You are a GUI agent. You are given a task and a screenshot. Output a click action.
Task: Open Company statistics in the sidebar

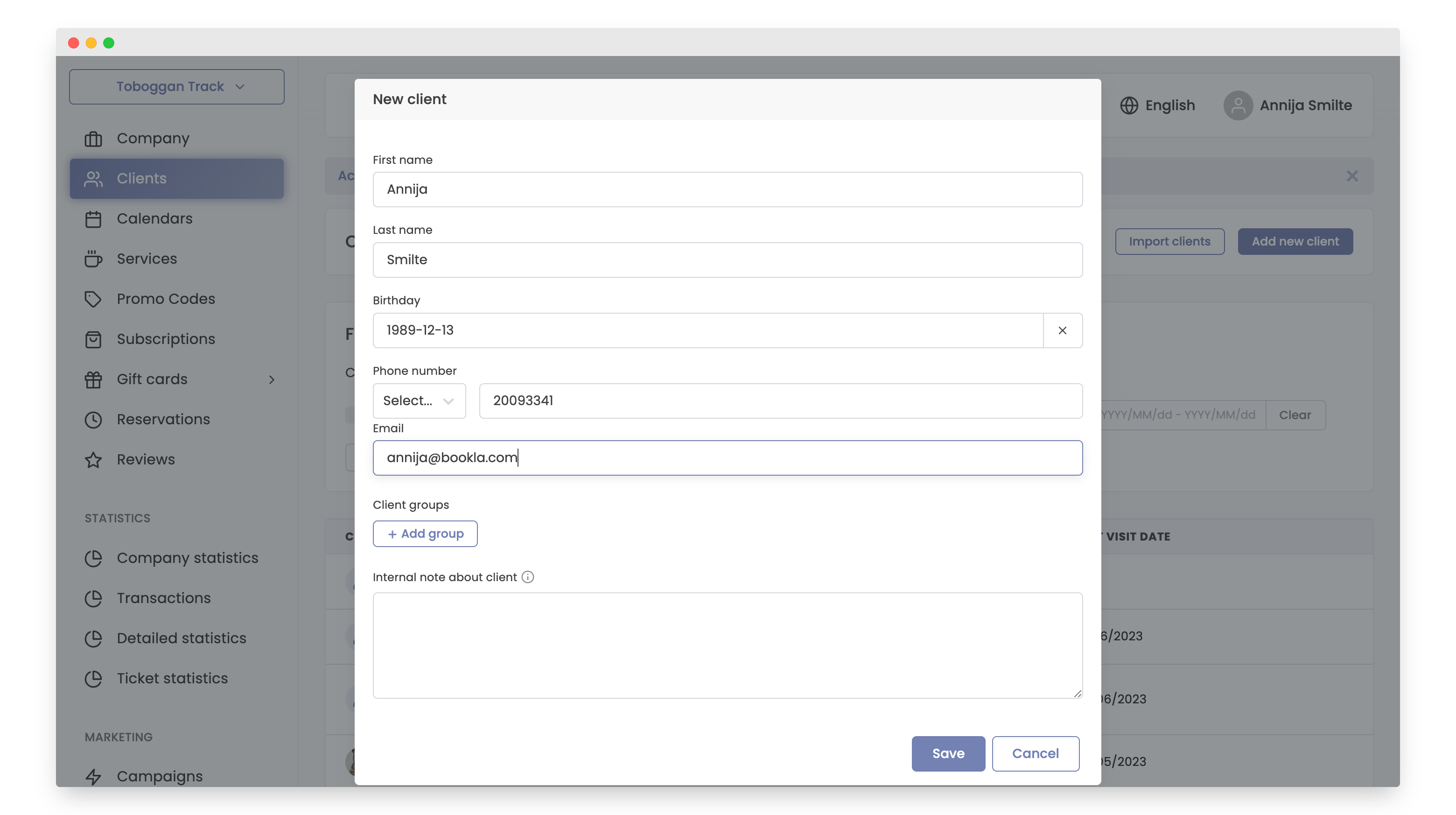(x=187, y=558)
